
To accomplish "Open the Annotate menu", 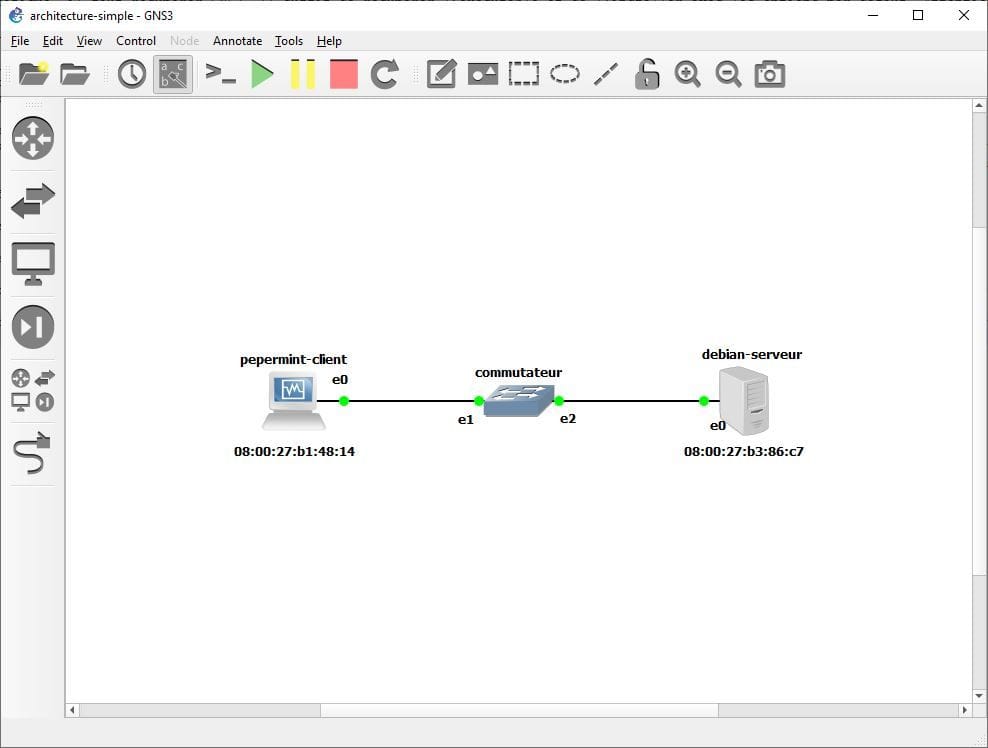I will pos(237,41).
